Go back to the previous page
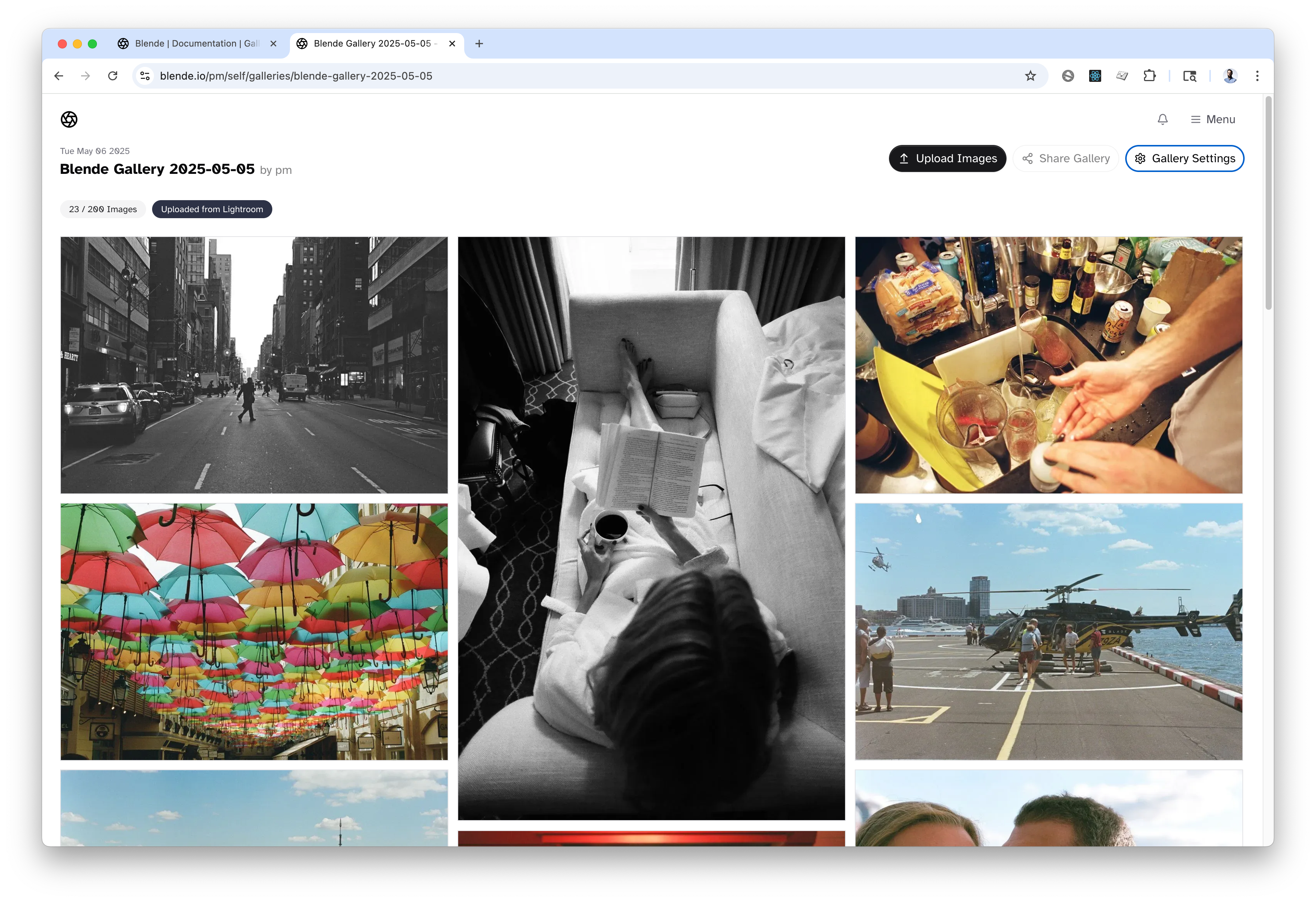 pos(59,76)
